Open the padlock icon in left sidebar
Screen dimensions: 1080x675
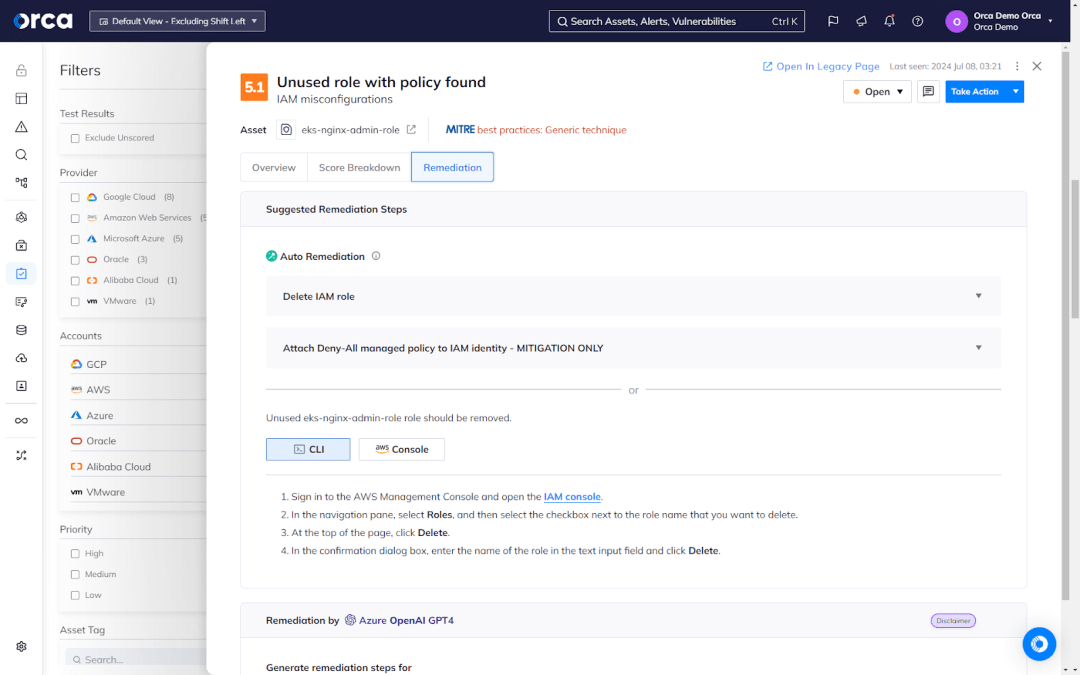[x=21, y=70]
